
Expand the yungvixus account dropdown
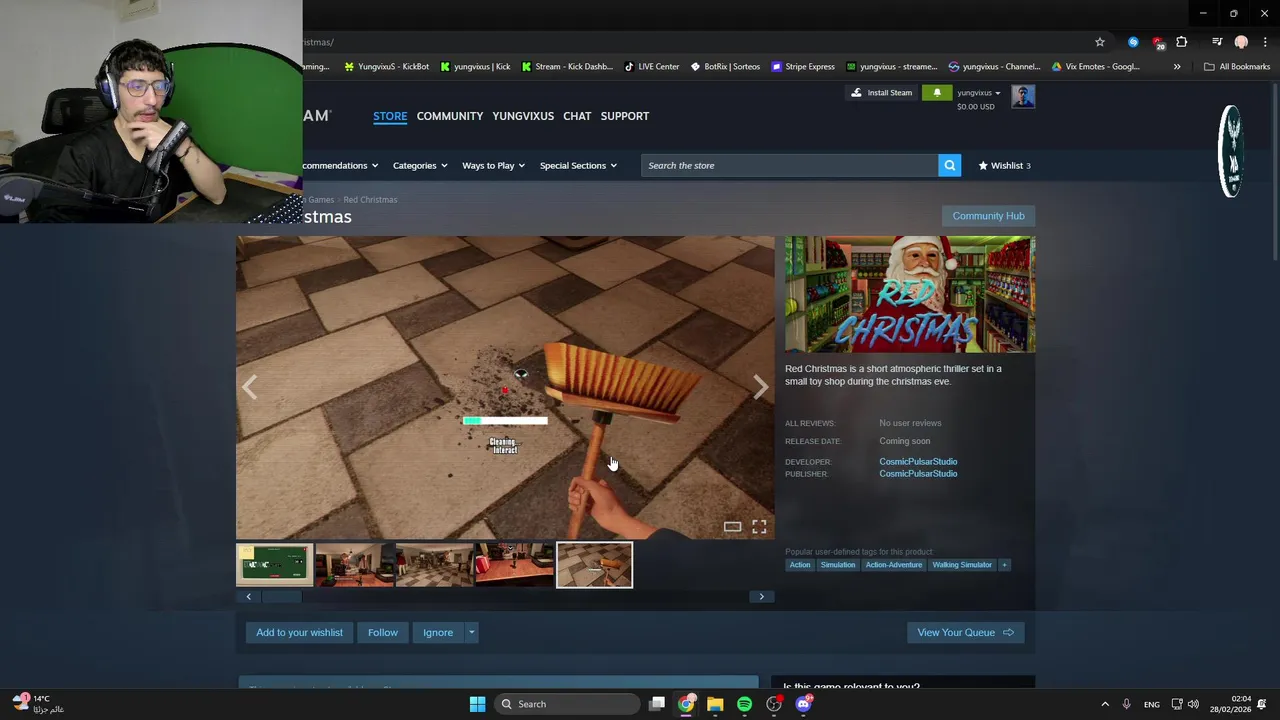pyautogui.click(x=978, y=93)
